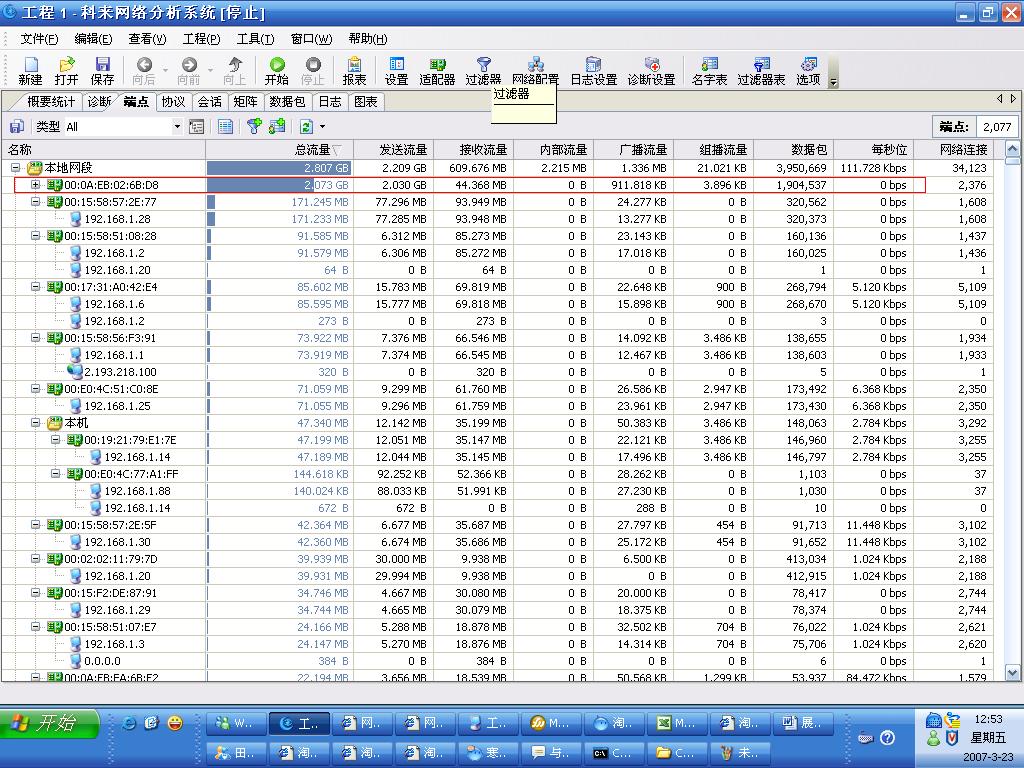Click the Windows 开始 Start button
Viewport: 1024px width, 768px height.
(52, 724)
